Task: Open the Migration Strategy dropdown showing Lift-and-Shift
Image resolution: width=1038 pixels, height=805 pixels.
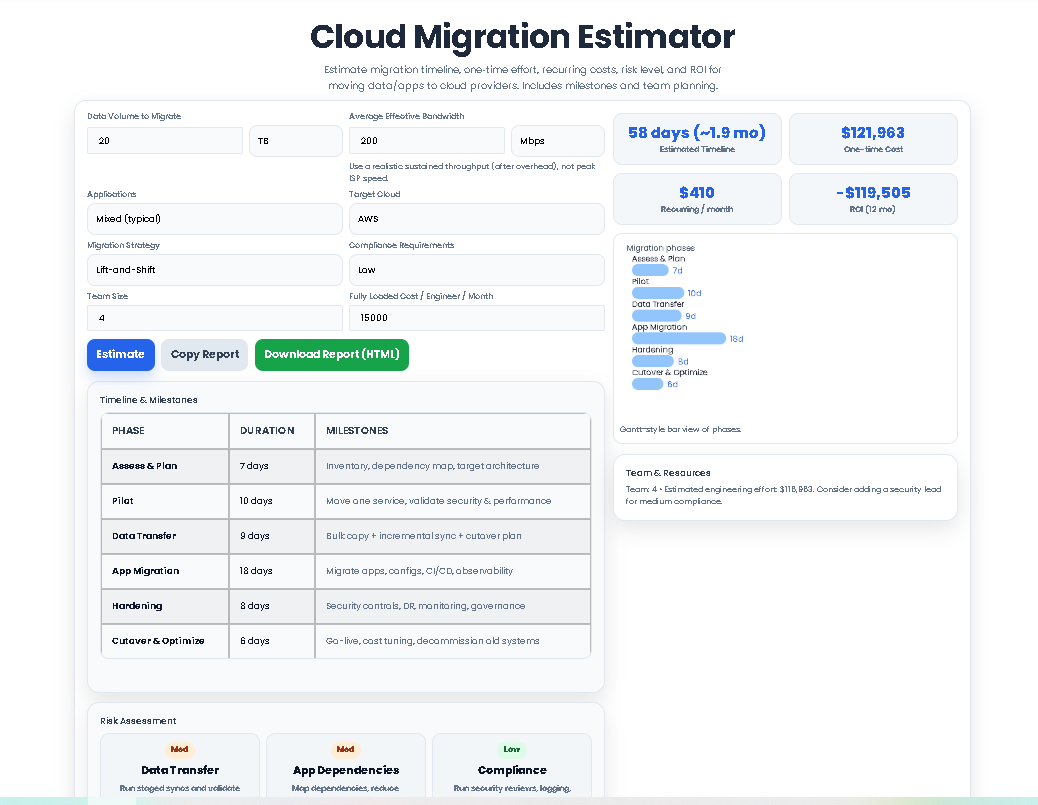Action: 214,269
